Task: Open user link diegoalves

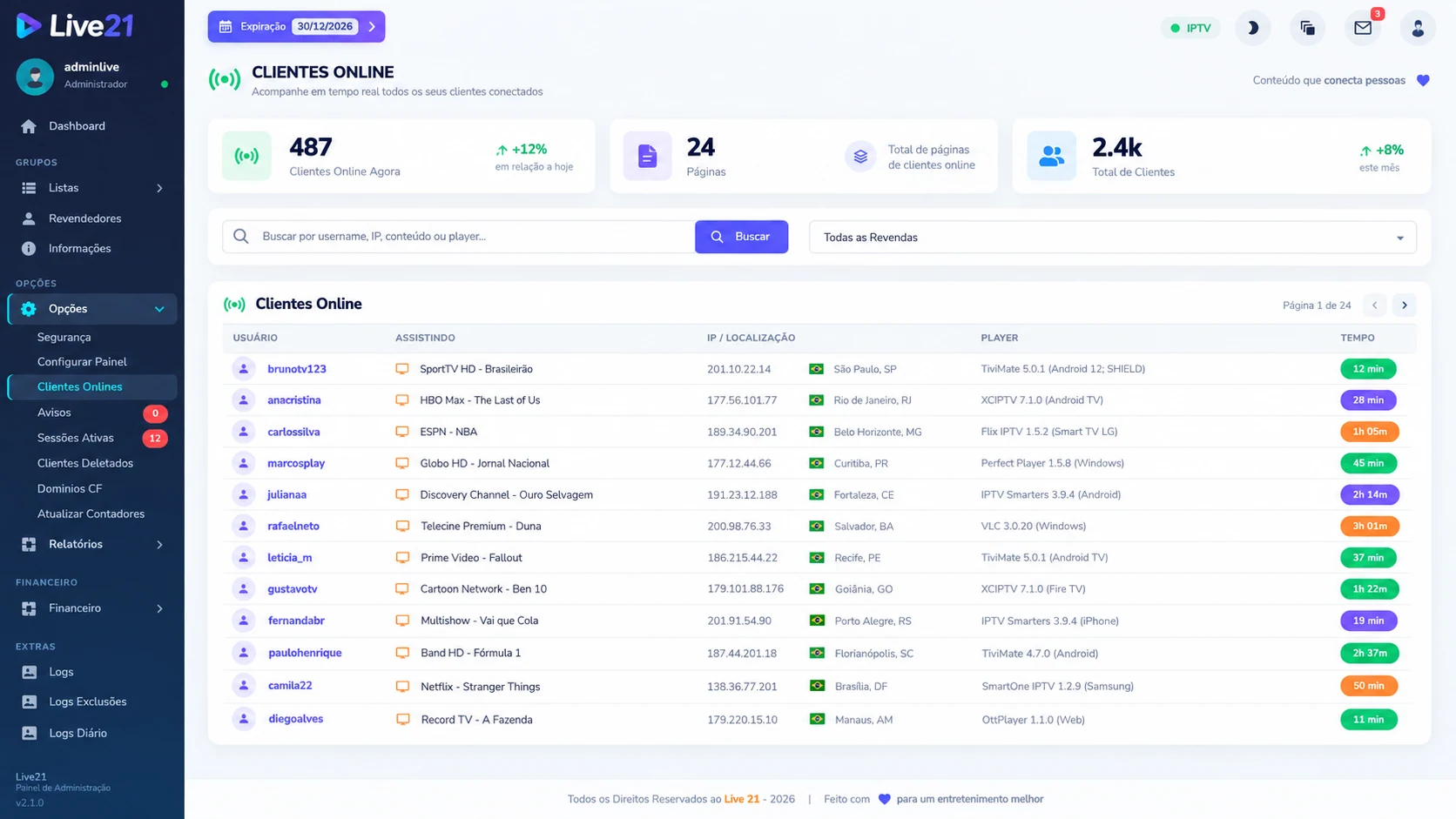Action: 296,719
